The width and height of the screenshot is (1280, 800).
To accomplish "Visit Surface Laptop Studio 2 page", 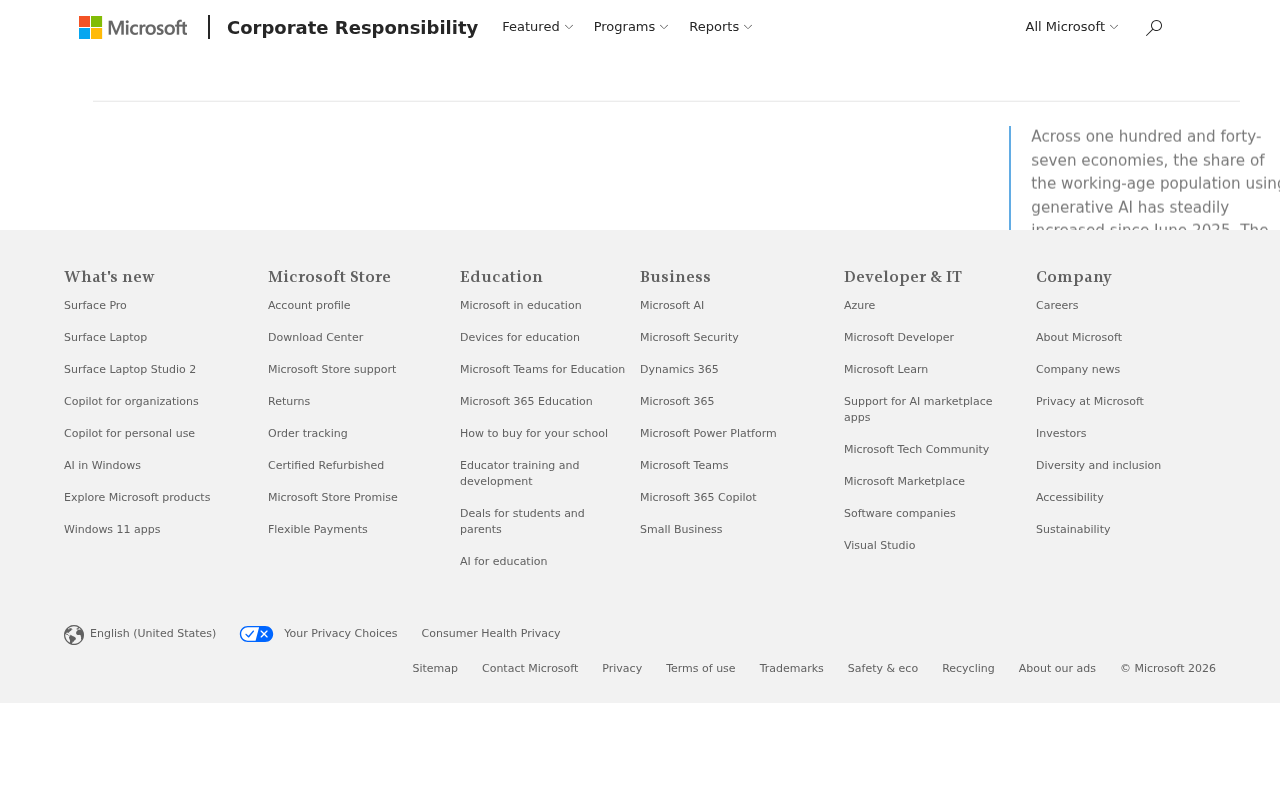I will pyautogui.click(x=130, y=370).
